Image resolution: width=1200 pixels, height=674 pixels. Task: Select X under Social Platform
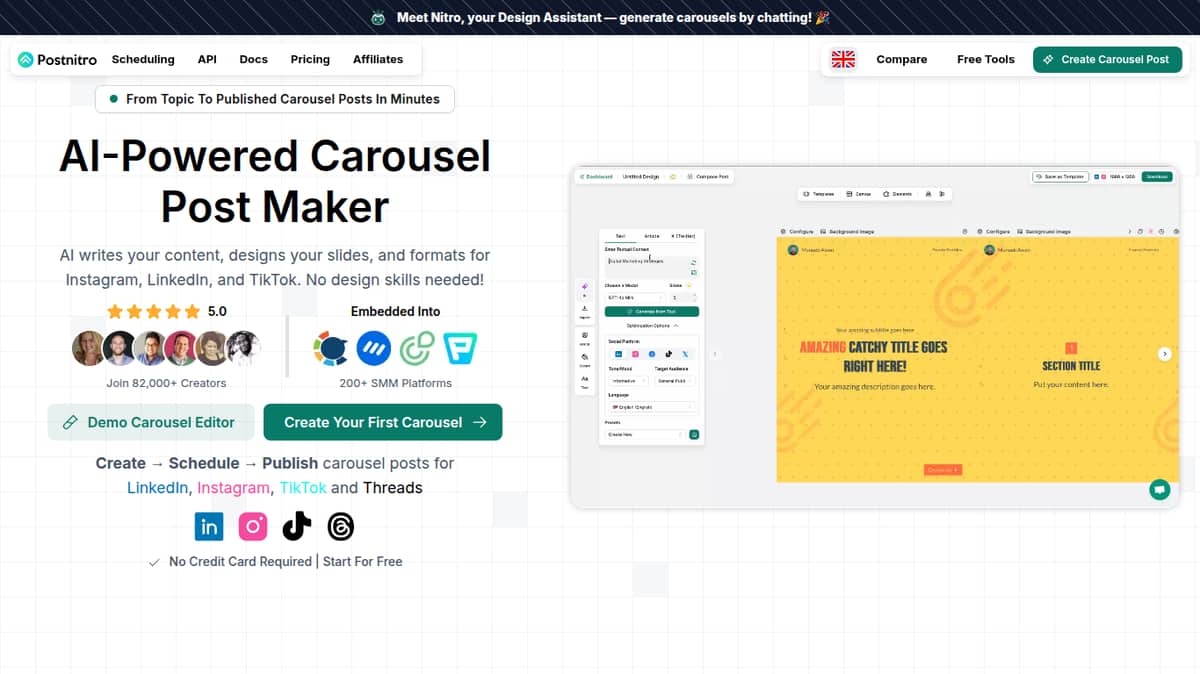click(685, 354)
